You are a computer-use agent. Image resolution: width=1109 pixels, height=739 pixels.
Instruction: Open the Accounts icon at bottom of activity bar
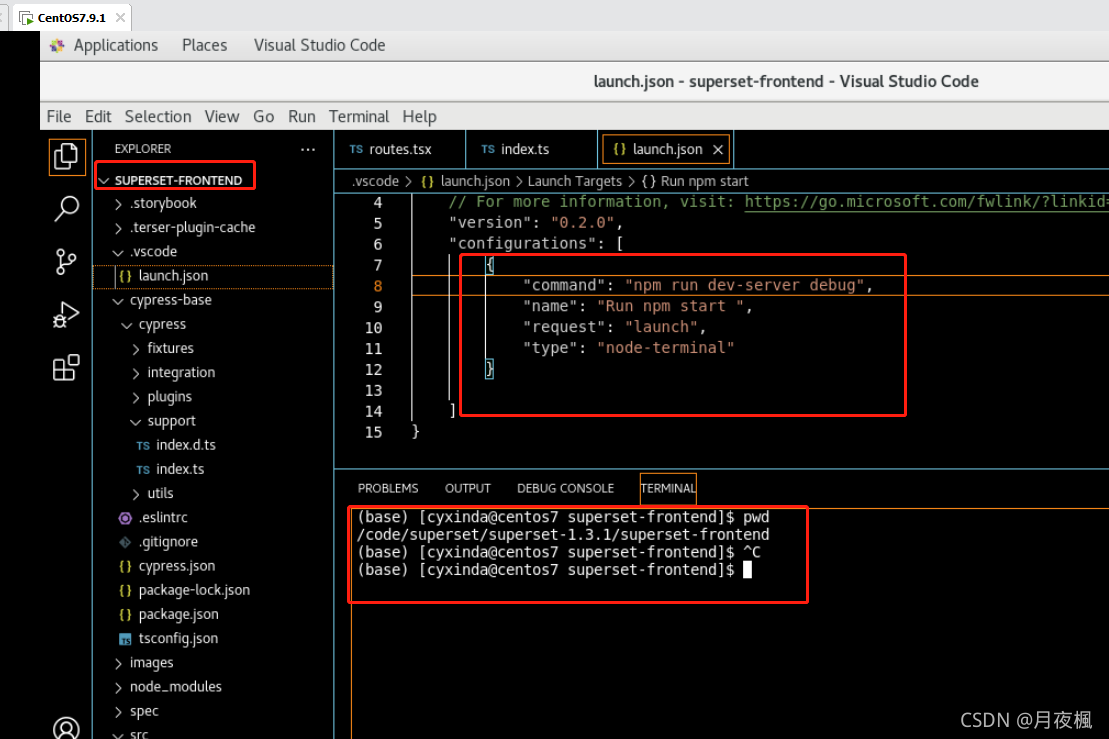click(66, 728)
